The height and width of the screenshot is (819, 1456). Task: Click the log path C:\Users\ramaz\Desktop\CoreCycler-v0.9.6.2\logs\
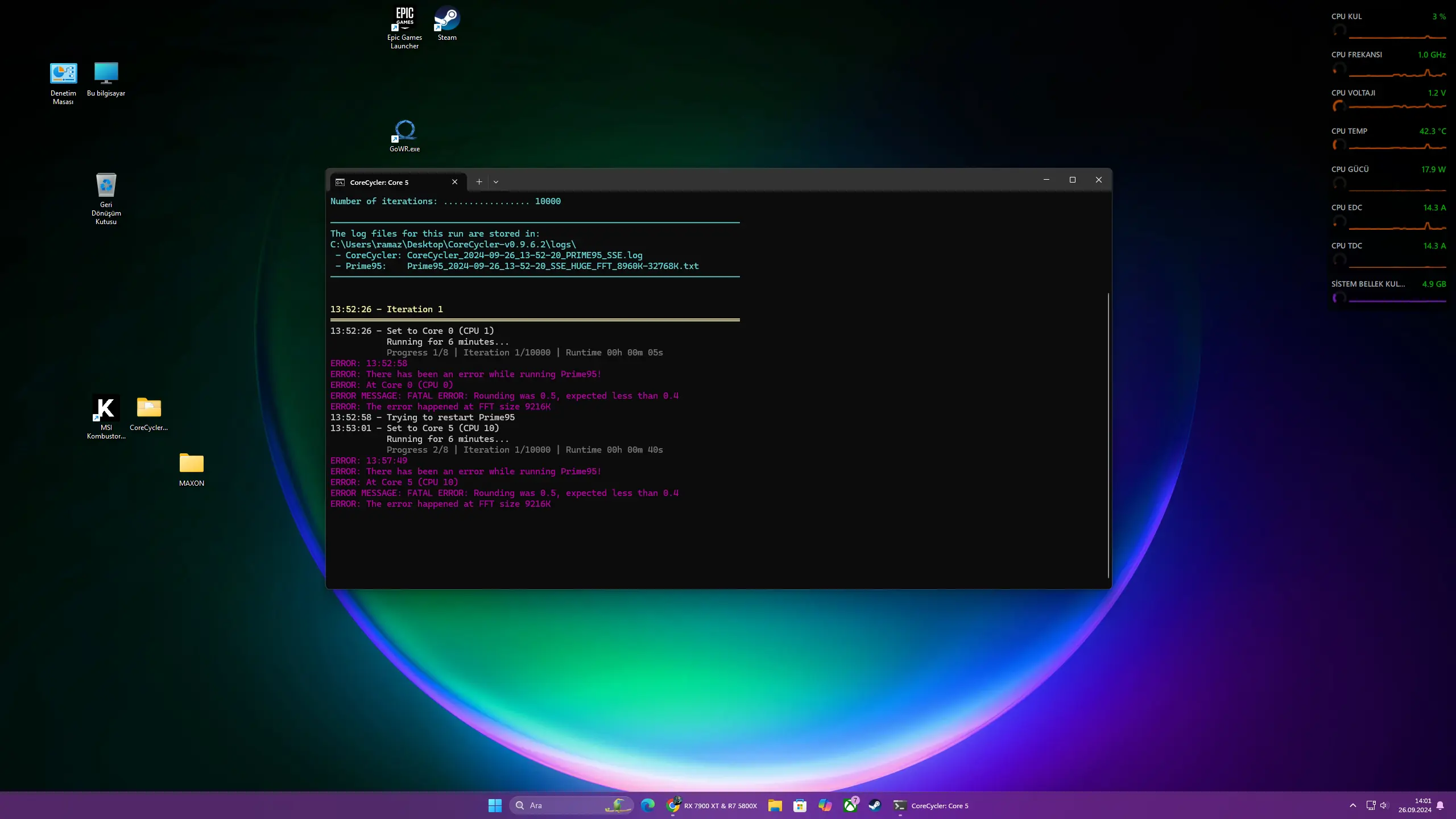[453, 245]
